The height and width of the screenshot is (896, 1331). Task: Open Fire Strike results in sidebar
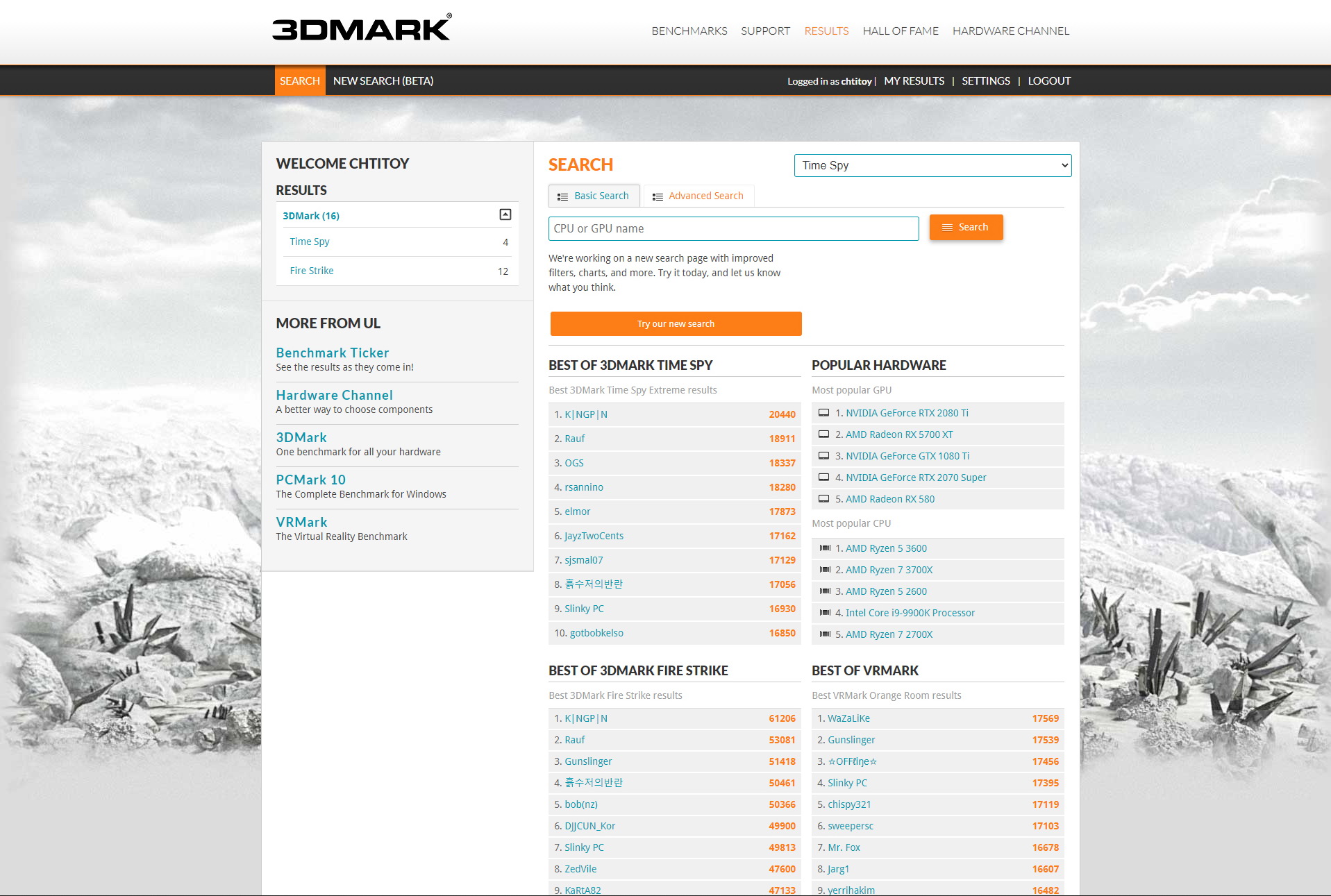(312, 271)
